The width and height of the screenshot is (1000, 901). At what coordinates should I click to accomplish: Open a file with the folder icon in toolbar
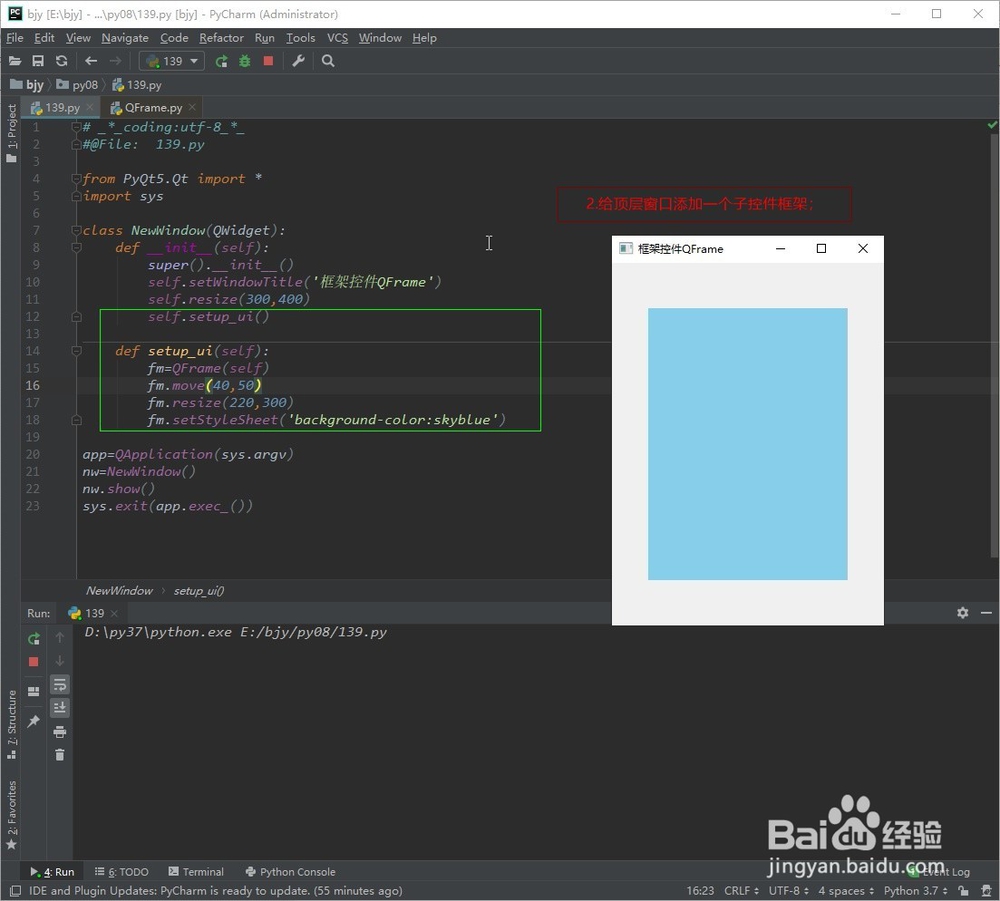pos(15,61)
